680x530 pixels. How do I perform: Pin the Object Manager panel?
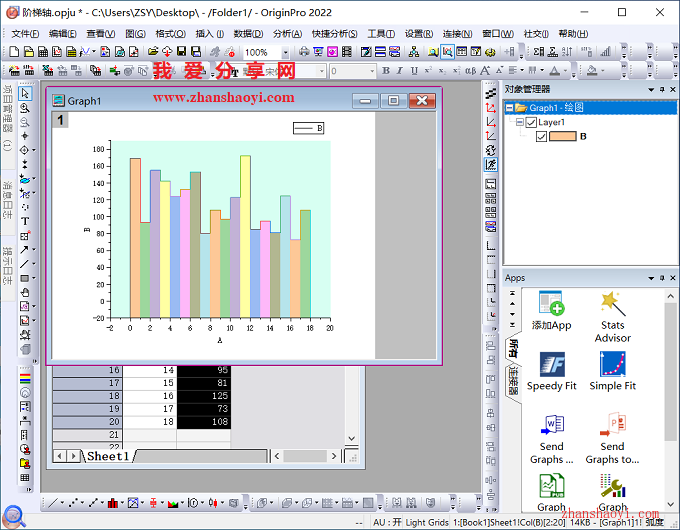(x=662, y=89)
